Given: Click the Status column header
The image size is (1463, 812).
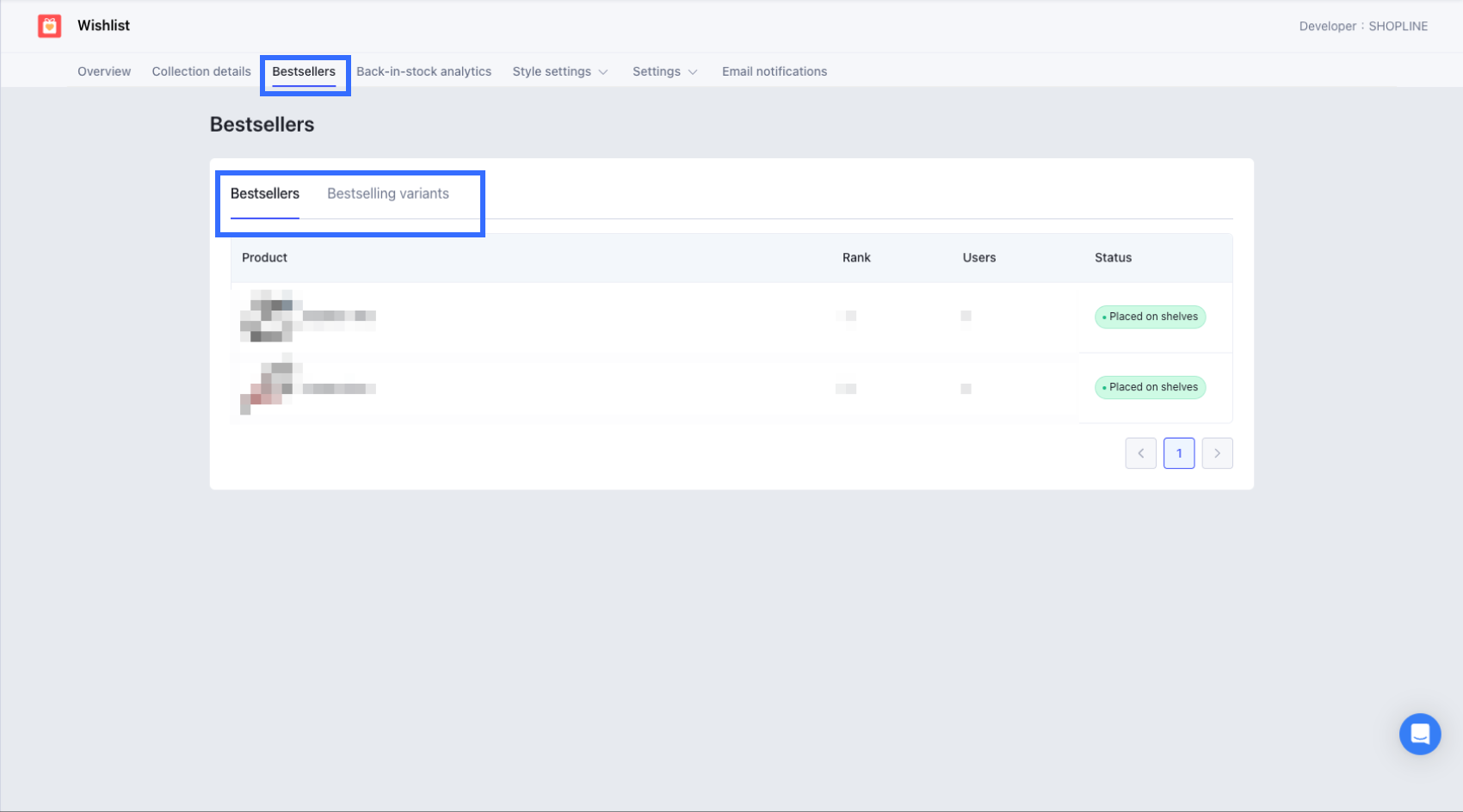Looking at the screenshot, I should (1113, 258).
